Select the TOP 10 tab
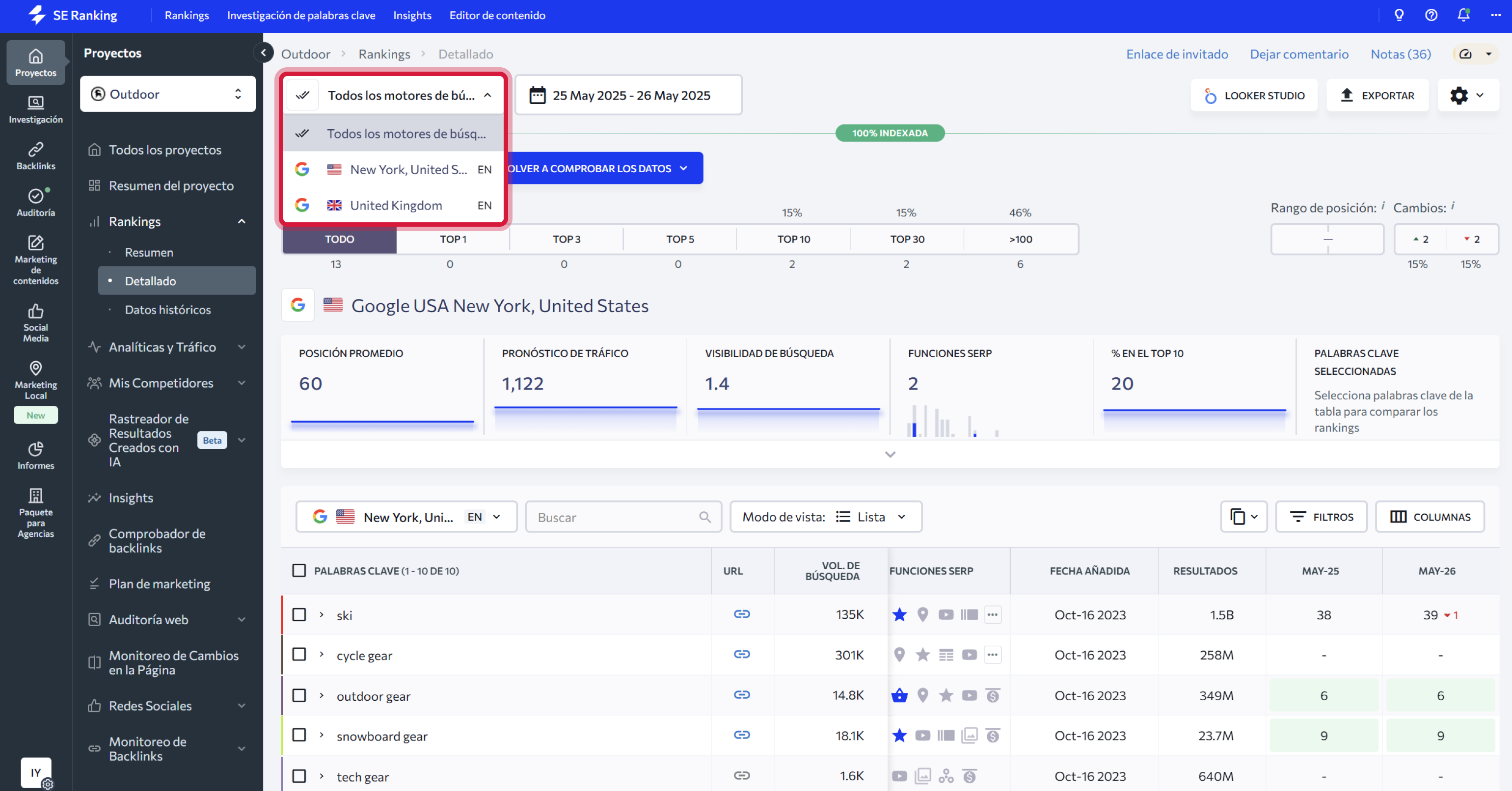The height and width of the screenshot is (791, 1512). pyautogui.click(x=793, y=239)
